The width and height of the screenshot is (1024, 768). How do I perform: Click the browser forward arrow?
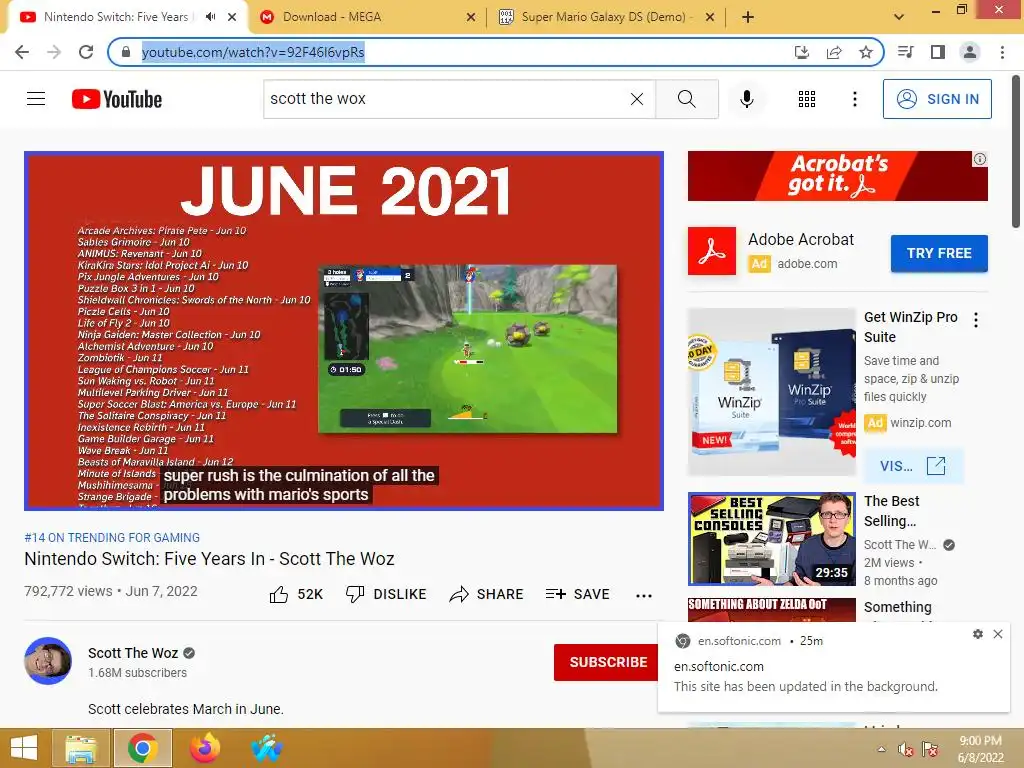pyautogui.click(x=54, y=52)
